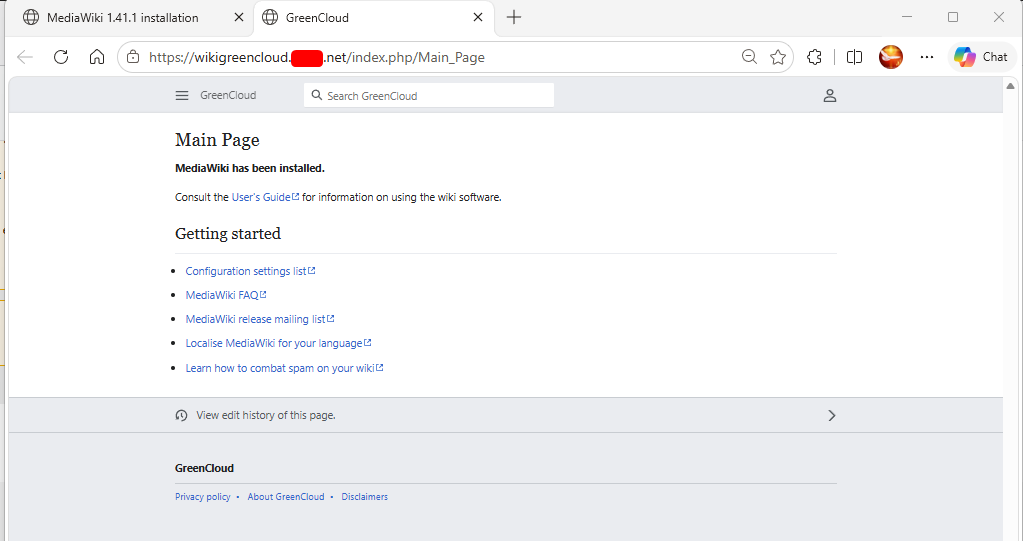Go to browser home icon
This screenshot has height=541, width=1023.
(x=97, y=57)
